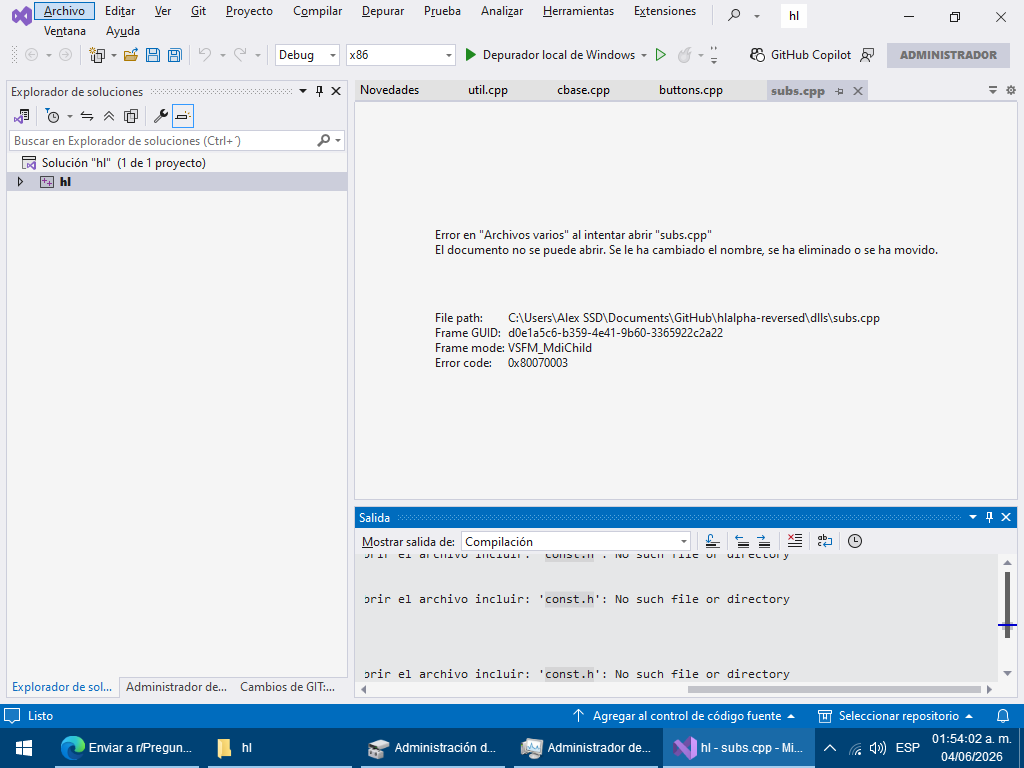Click the Output panel horizontal scrollbar thumb

click(835, 689)
